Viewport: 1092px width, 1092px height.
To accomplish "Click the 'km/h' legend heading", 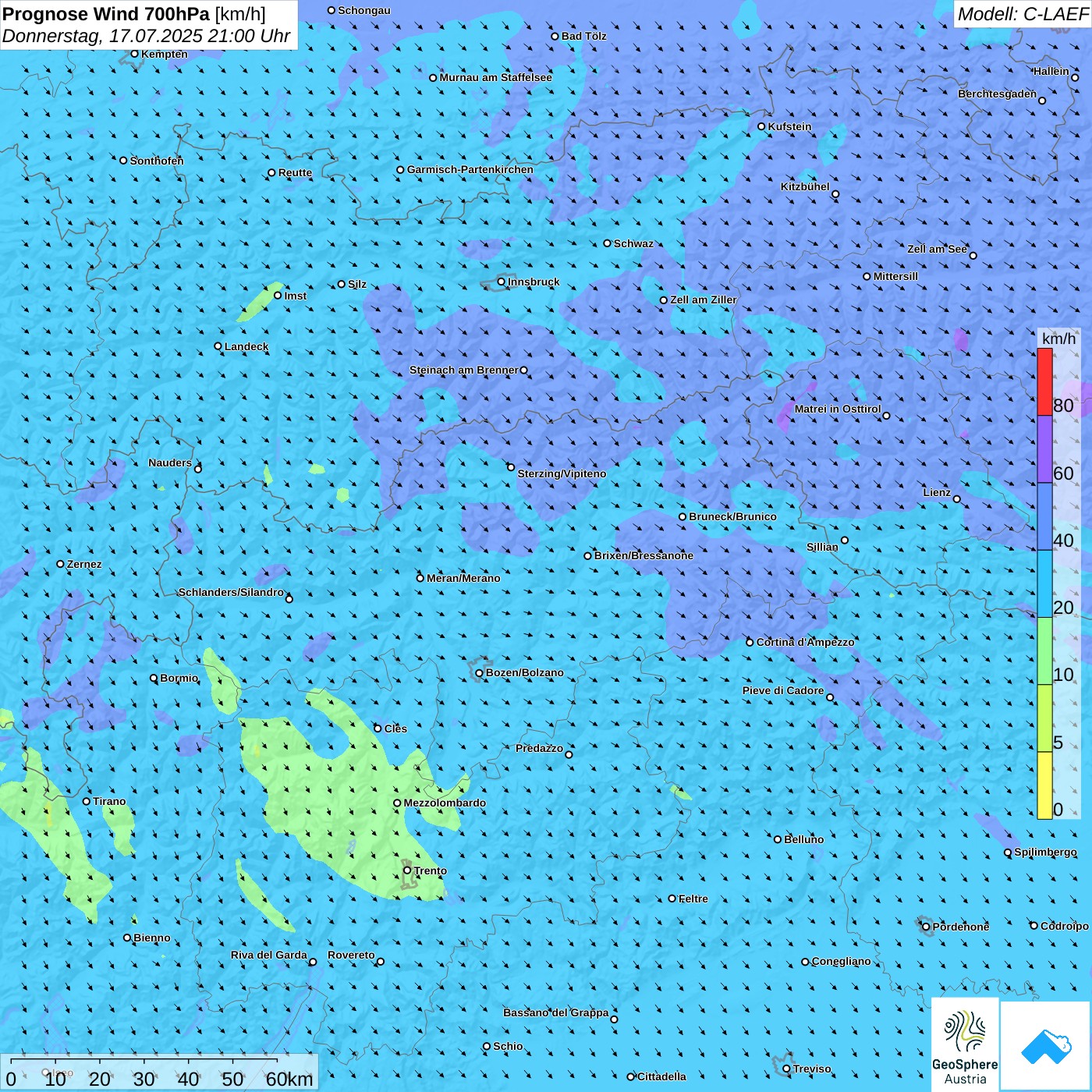I will (x=1058, y=339).
